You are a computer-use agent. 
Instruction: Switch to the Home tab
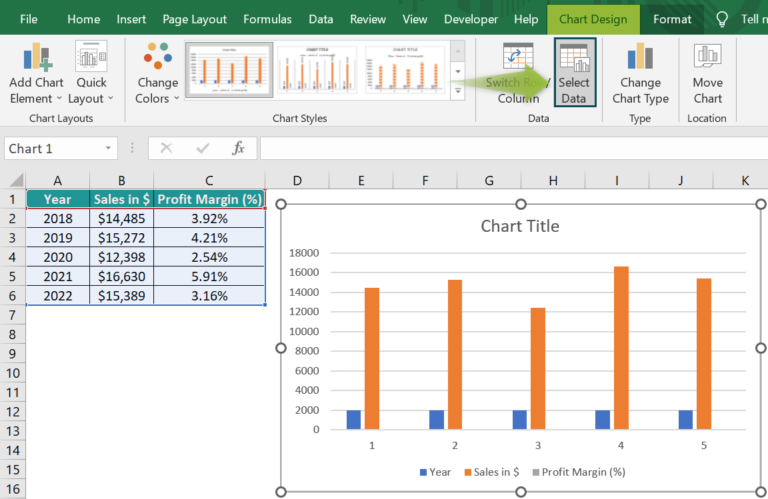84,19
